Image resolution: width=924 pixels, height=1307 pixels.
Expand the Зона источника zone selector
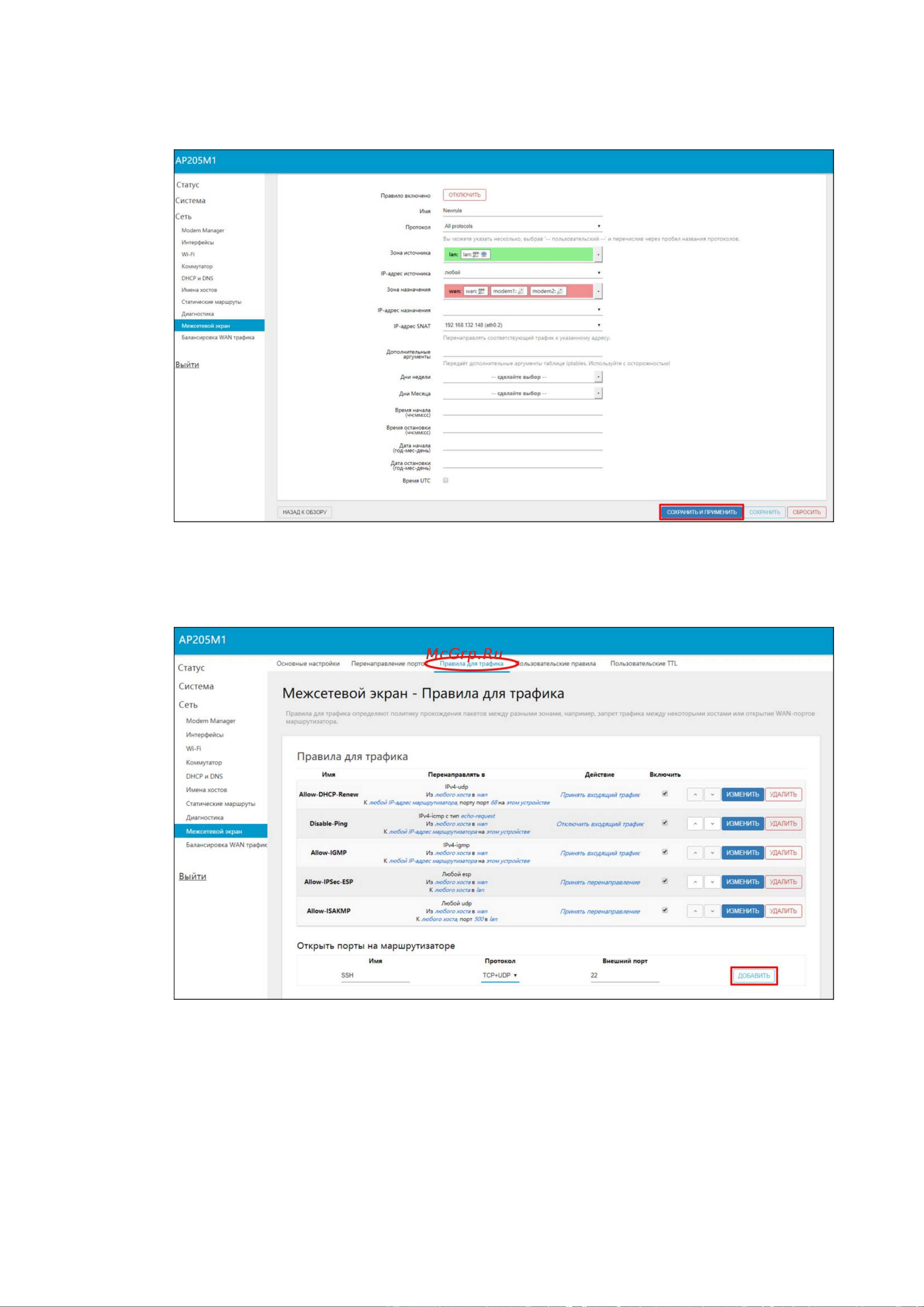pyautogui.click(x=599, y=254)
